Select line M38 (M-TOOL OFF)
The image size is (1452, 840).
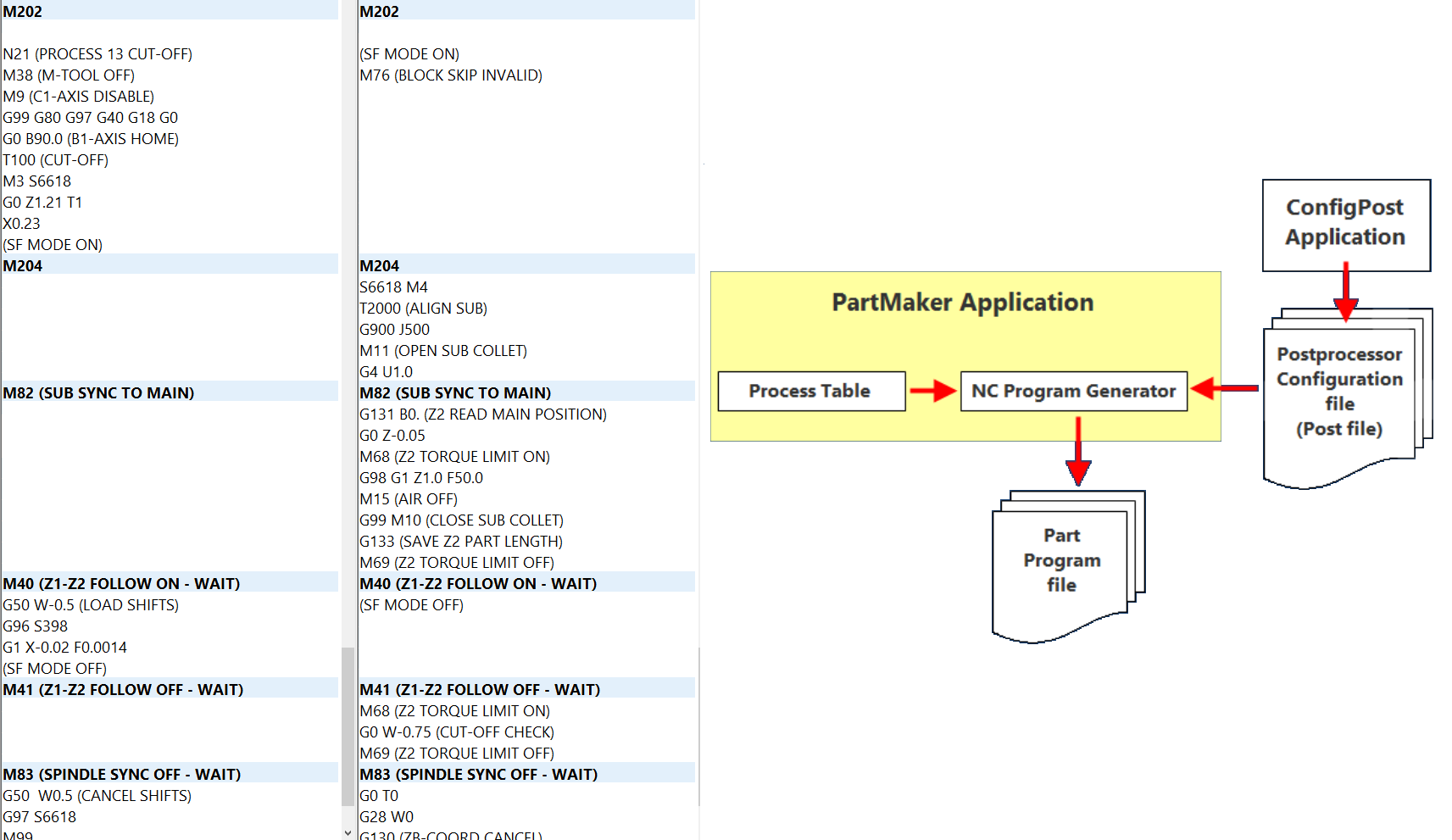click(69, 75)
